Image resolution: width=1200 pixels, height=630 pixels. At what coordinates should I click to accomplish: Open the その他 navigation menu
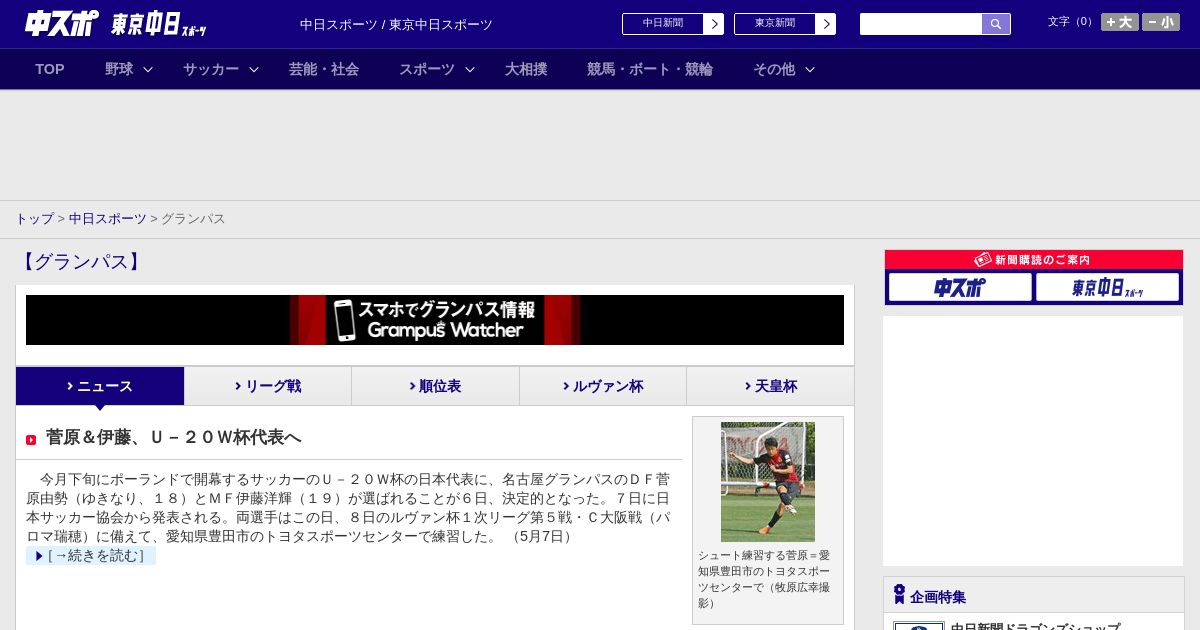[x=774, y=69]
